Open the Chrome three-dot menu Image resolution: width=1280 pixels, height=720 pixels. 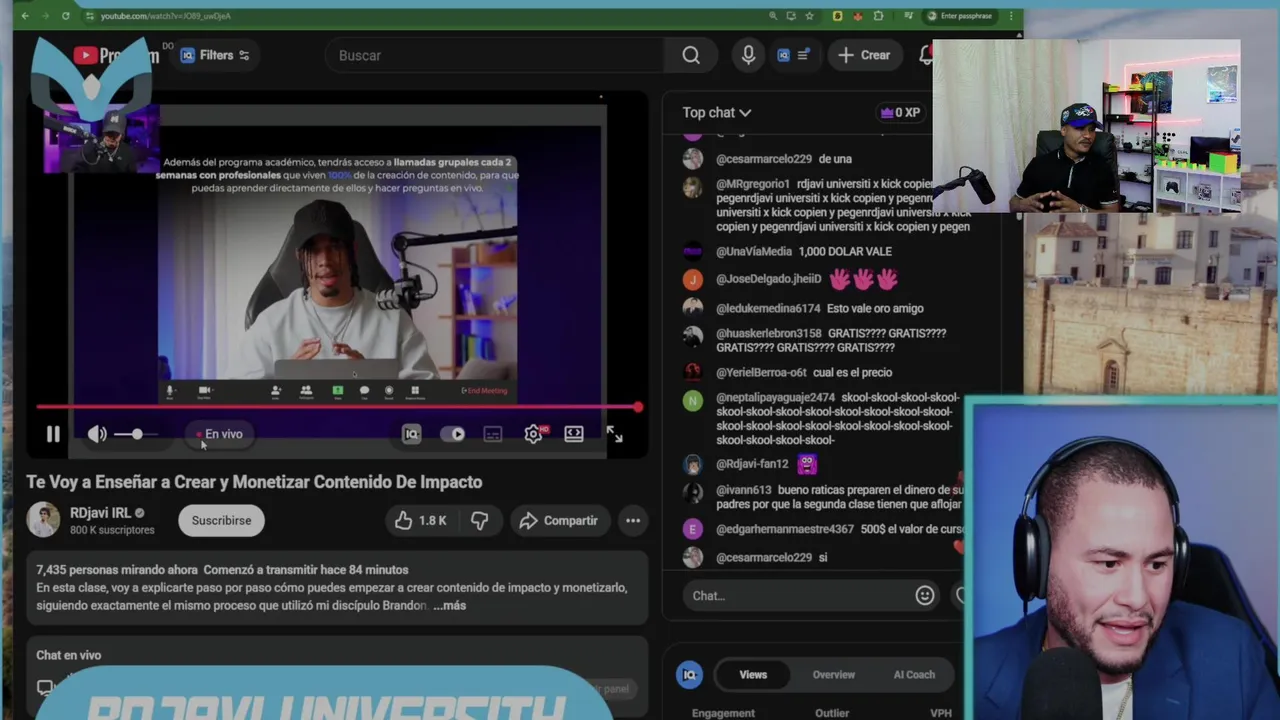[1012, 16]
